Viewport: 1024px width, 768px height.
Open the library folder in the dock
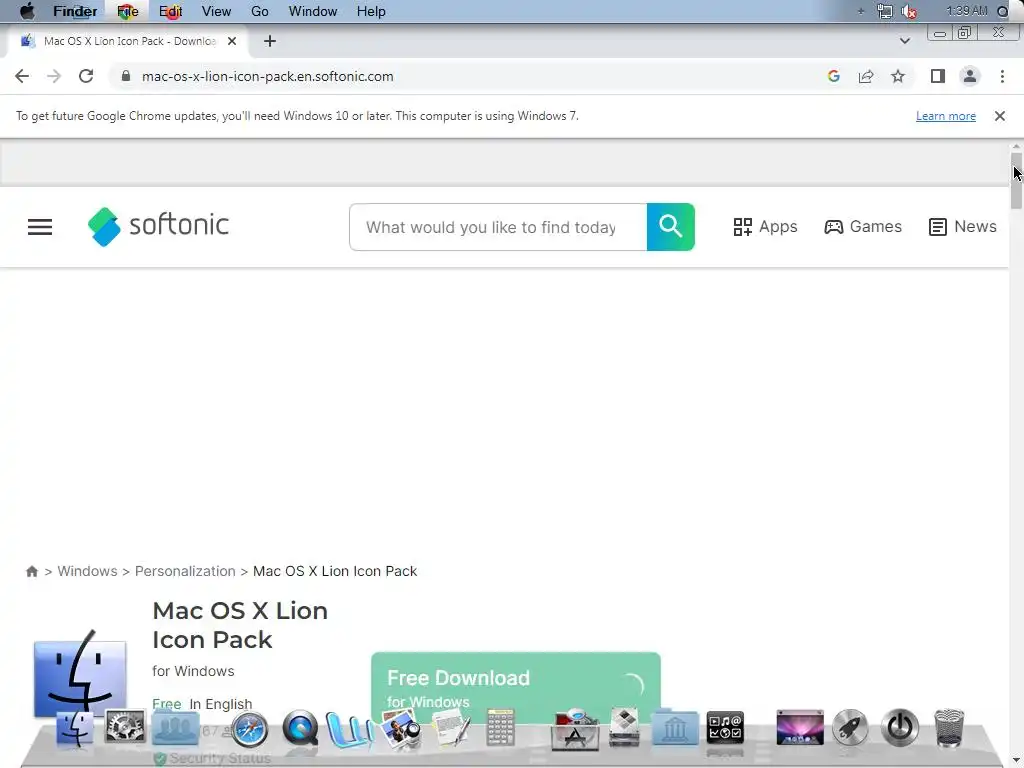(675, 727)
